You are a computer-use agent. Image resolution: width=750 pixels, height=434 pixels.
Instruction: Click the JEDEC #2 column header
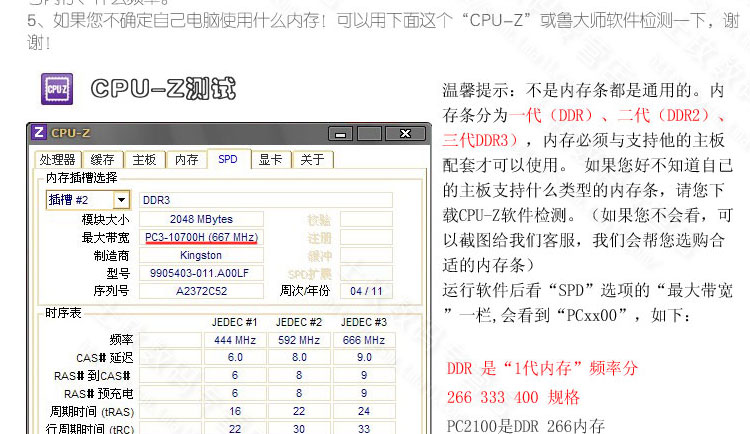tap(299, 322)
